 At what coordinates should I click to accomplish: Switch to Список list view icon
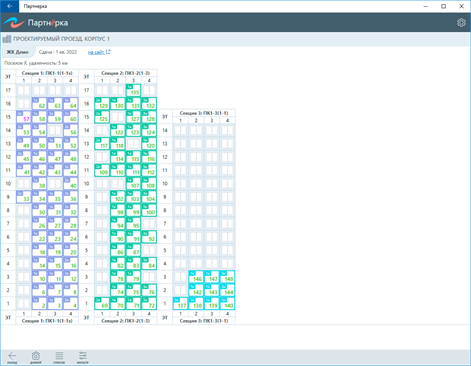(59, 357)
